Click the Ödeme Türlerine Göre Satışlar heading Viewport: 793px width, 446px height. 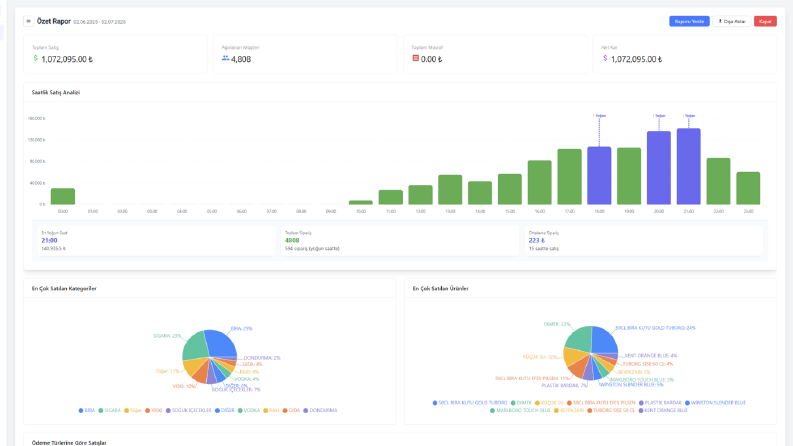coord(69,442)
